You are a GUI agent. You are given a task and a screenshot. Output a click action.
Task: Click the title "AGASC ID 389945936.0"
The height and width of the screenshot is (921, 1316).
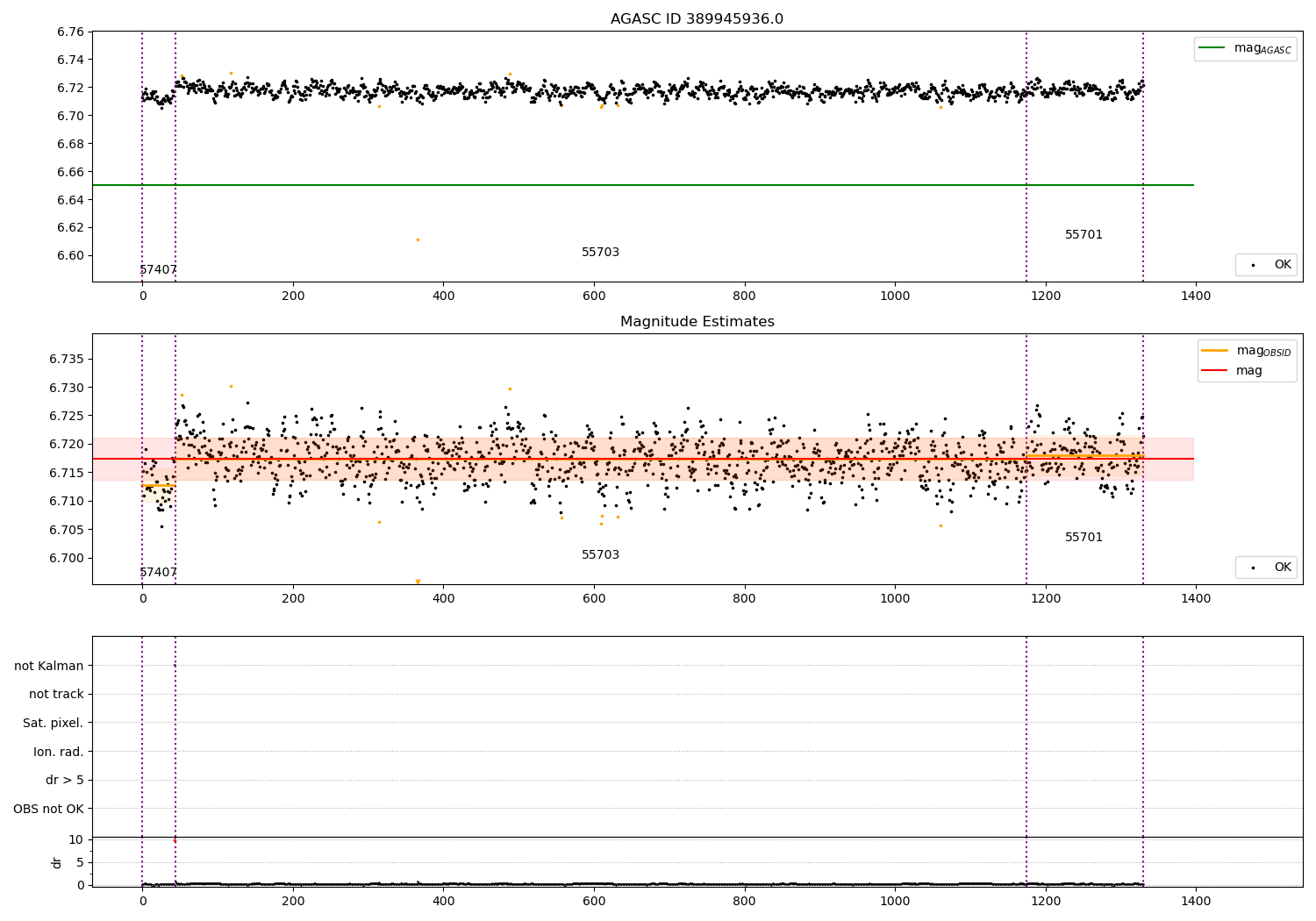(x=697, y=19)
